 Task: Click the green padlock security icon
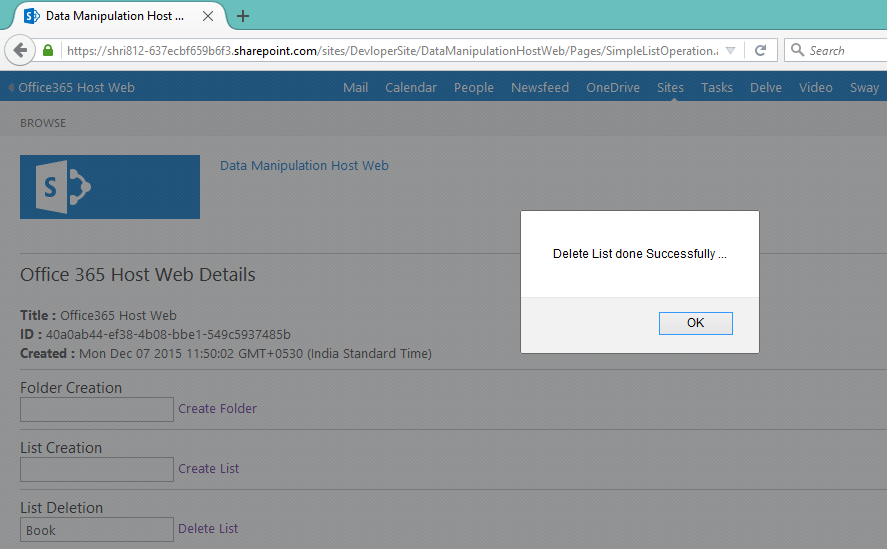pyautogui.click(x=48, y=50)
